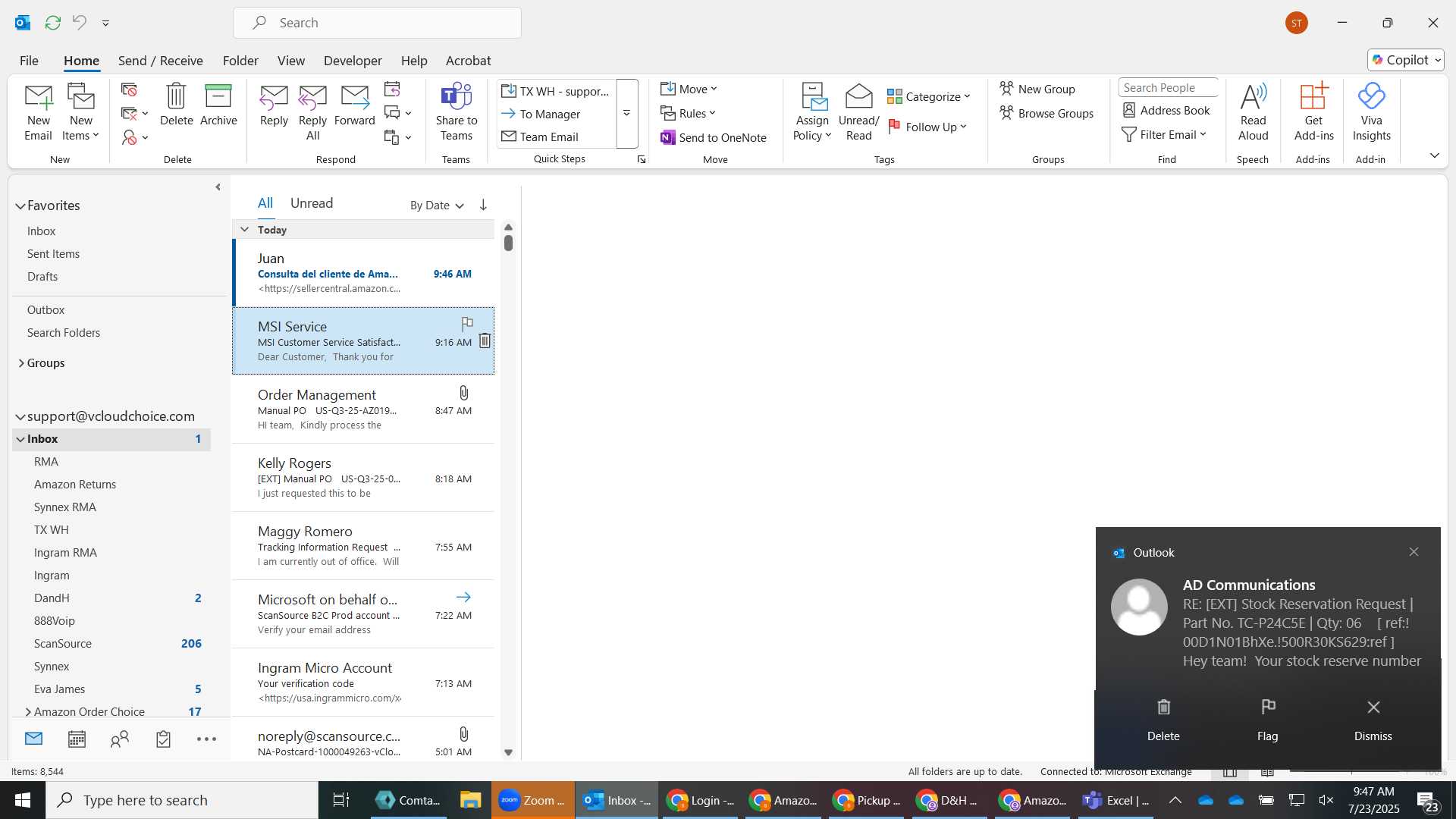
Task: Open the Zoom app in taskbar
Action: [x=533, y=800]
